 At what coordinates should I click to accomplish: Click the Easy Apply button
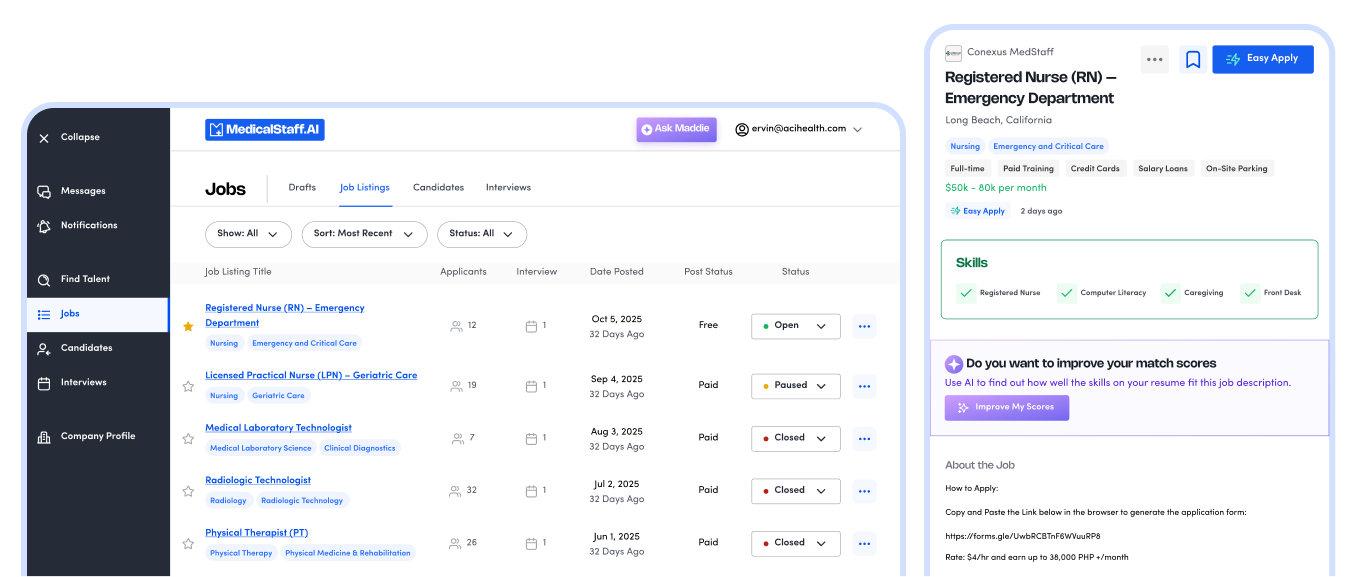point(1262,59)
